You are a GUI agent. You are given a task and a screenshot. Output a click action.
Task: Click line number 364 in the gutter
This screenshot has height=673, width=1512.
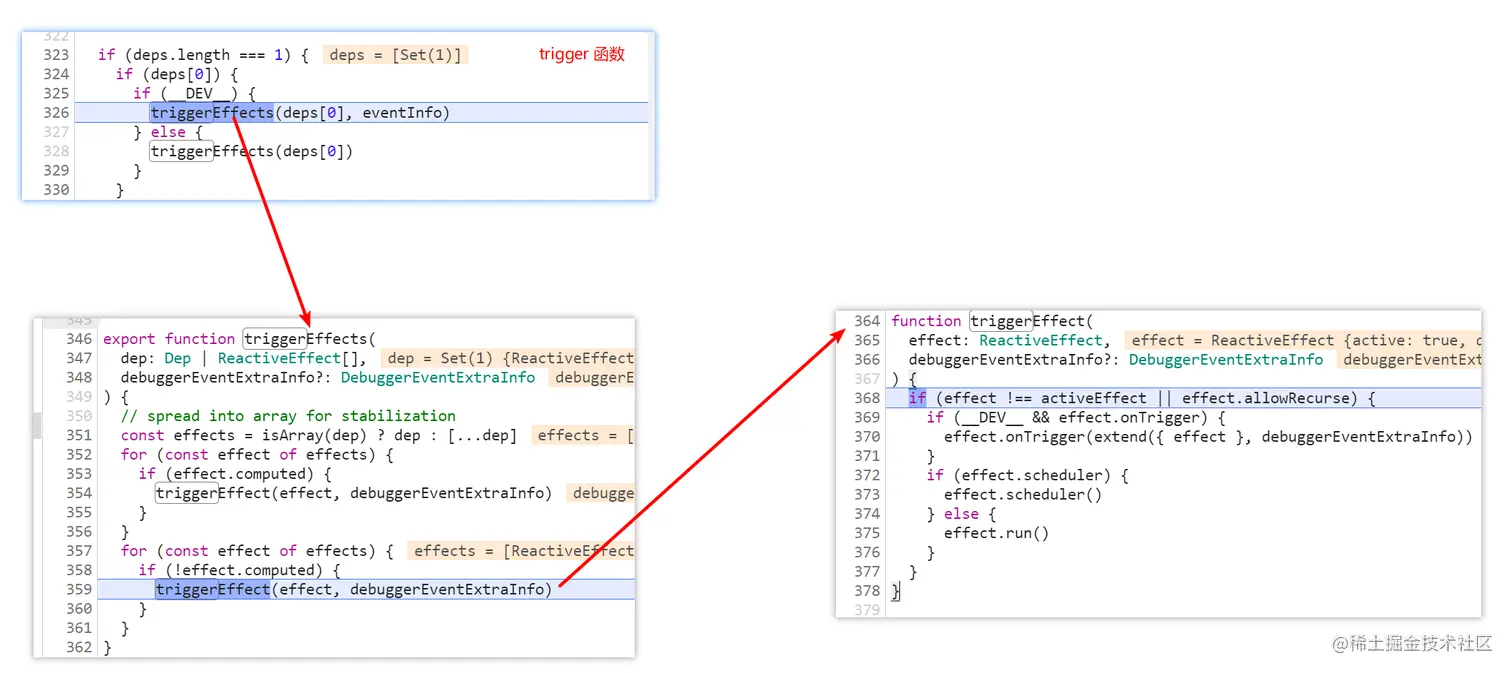(x=867, y=321)
